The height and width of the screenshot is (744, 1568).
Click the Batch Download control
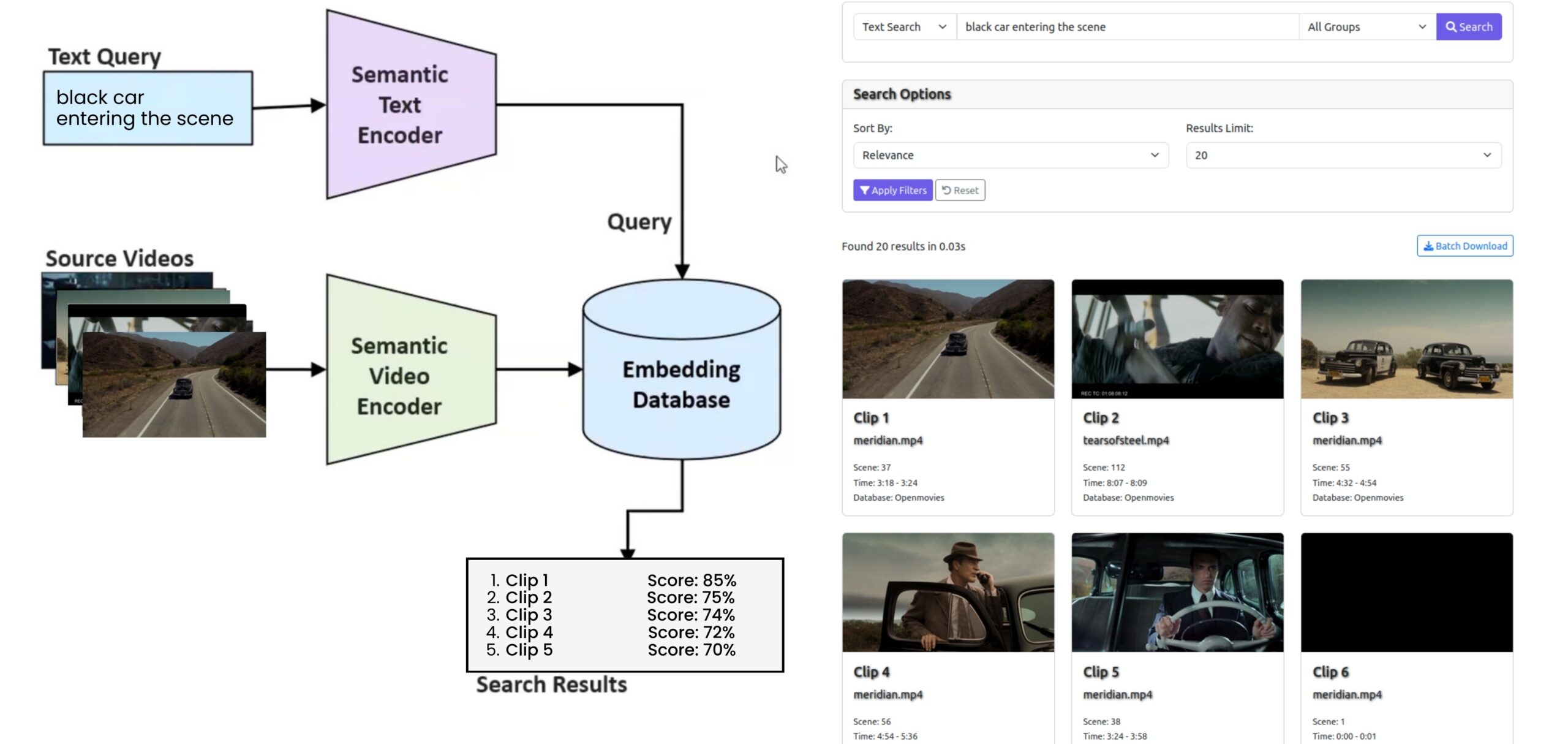click(x=1465, y=245)
